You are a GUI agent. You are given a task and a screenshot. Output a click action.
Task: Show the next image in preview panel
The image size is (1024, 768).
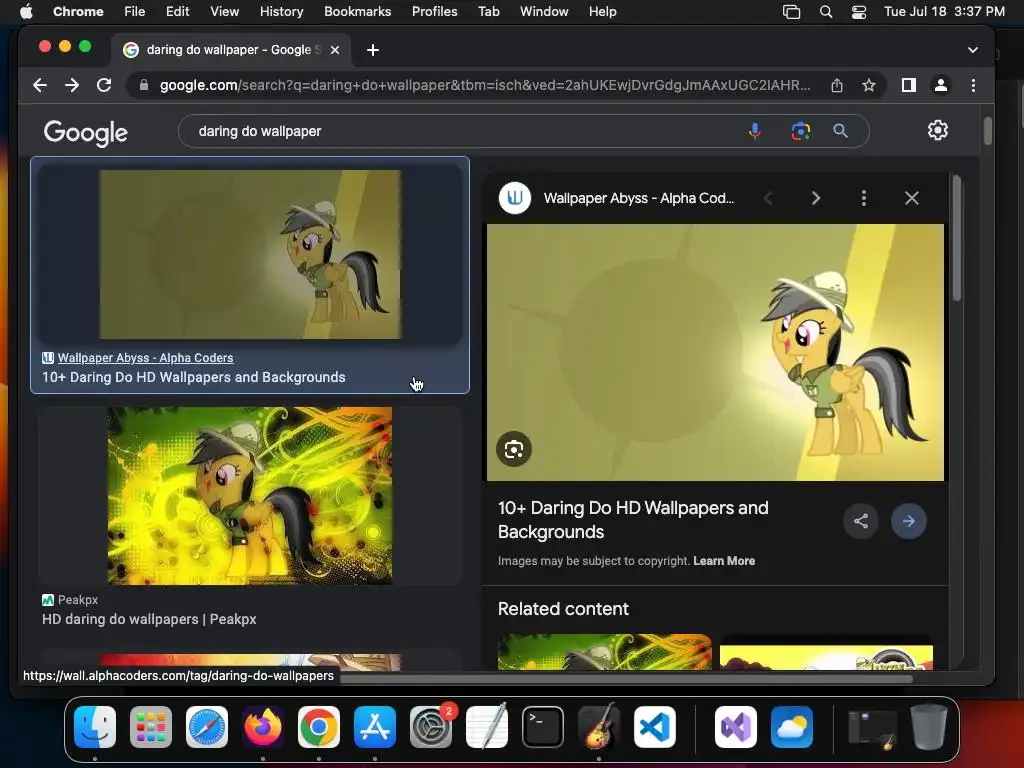point(816,199)
